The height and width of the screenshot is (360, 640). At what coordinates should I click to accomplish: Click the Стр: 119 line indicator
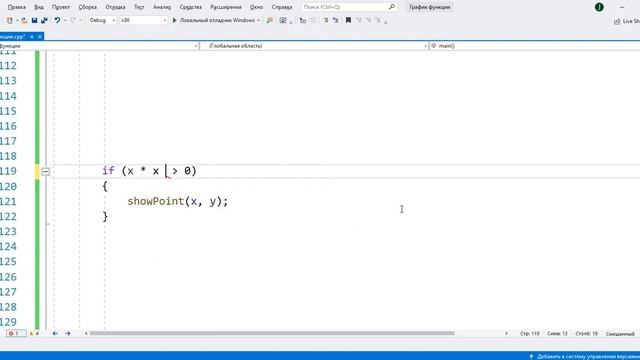click(529, 334)
